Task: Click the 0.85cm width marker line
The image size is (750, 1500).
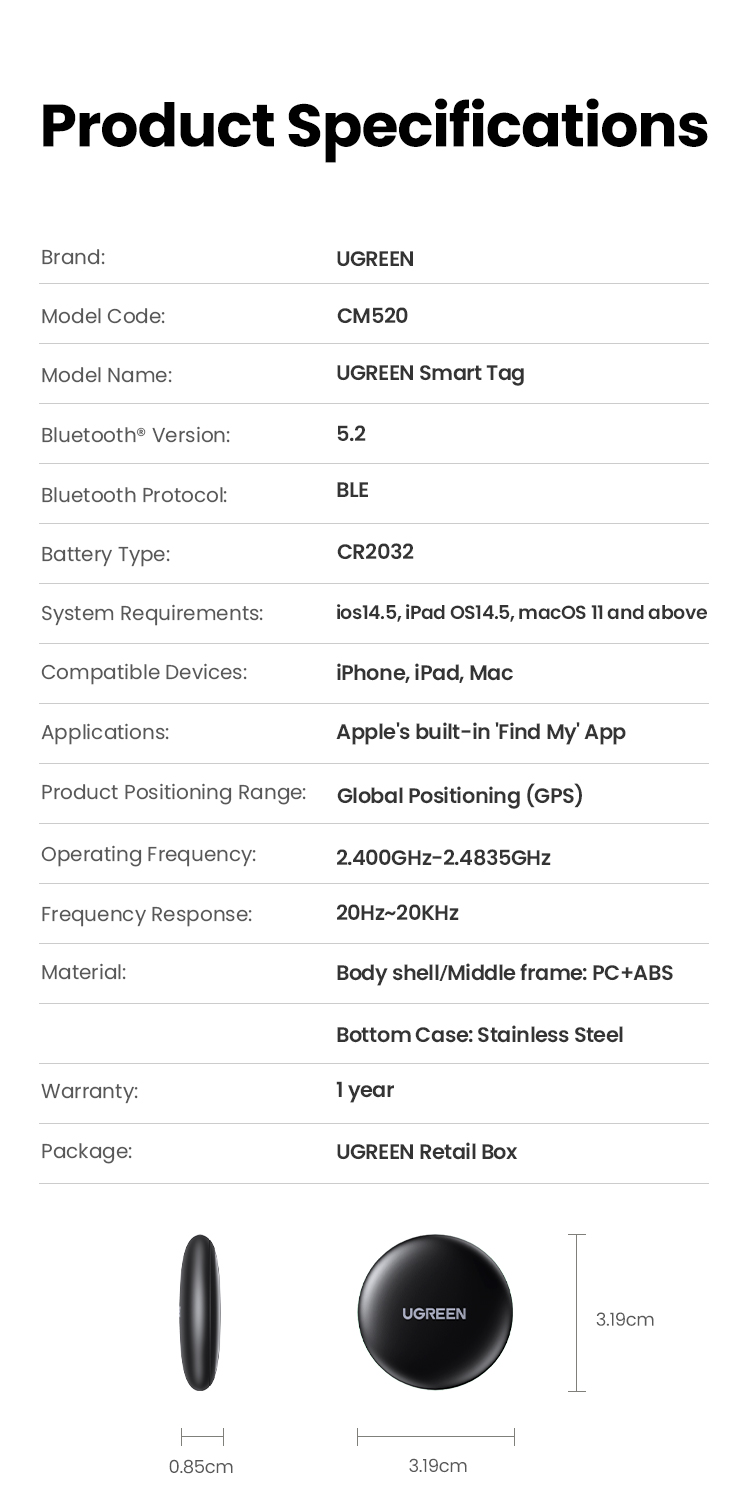Action: pyautogui.click(x=202, y=1437)
